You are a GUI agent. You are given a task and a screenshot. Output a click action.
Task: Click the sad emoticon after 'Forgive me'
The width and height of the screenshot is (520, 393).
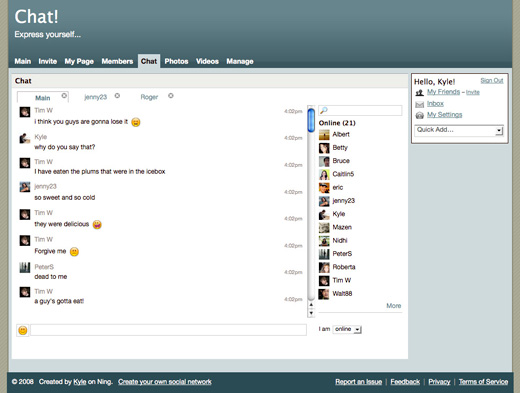(74, 252)
